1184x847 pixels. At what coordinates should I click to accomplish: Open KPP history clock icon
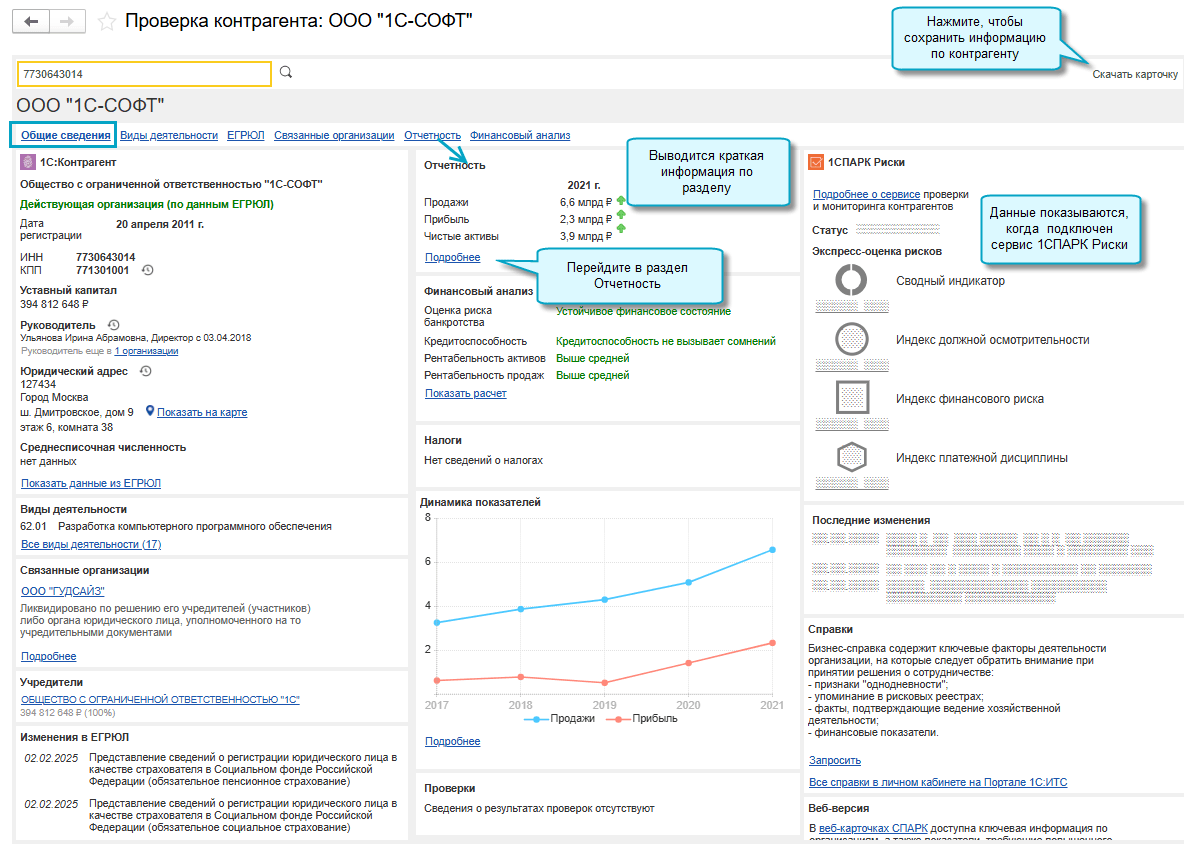pyautogui.click(x=148, y=270)
